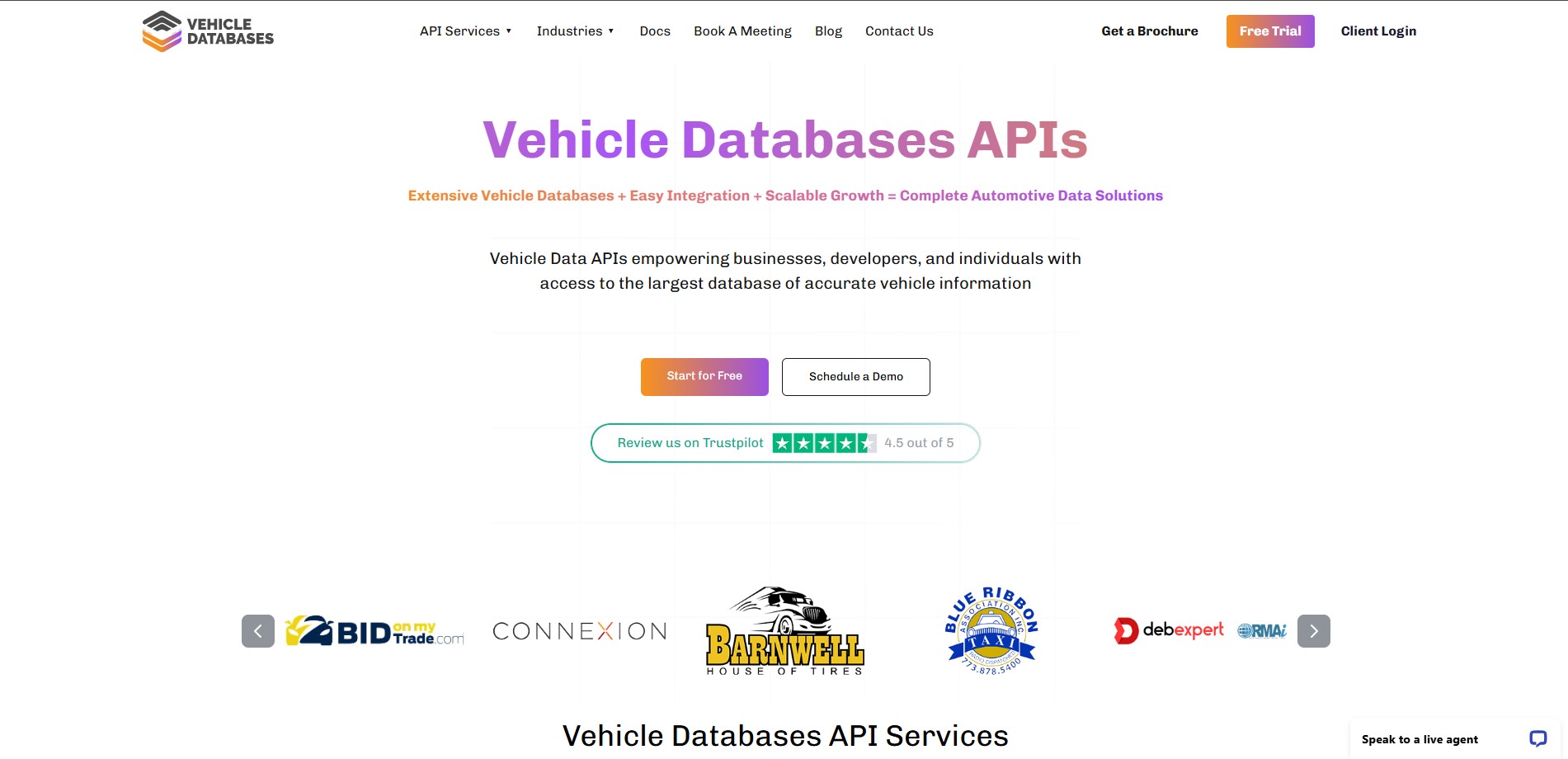
Task: Go to the Blog page
Action: [x=828, y=31]
